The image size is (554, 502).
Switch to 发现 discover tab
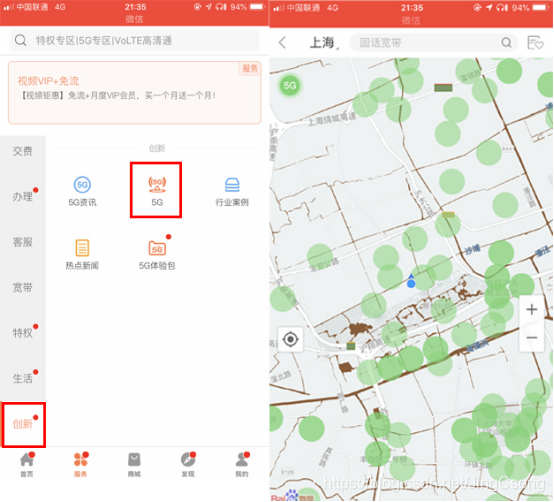(x=188, y=465)
